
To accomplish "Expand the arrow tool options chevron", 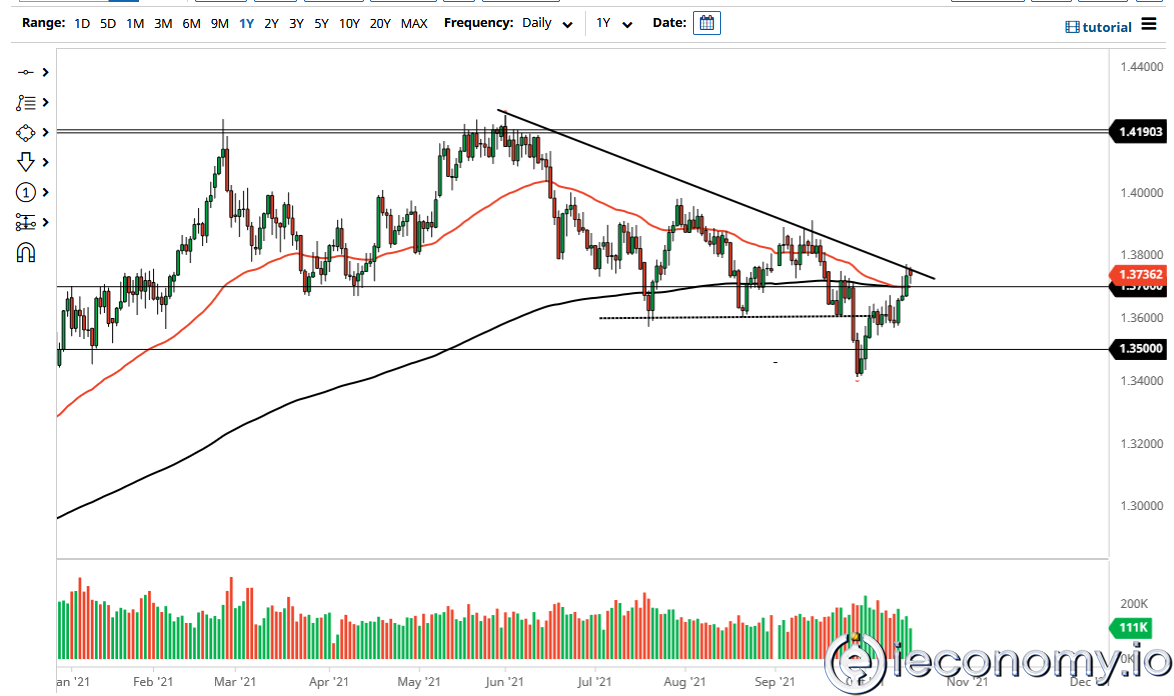I will click(44, 161).
